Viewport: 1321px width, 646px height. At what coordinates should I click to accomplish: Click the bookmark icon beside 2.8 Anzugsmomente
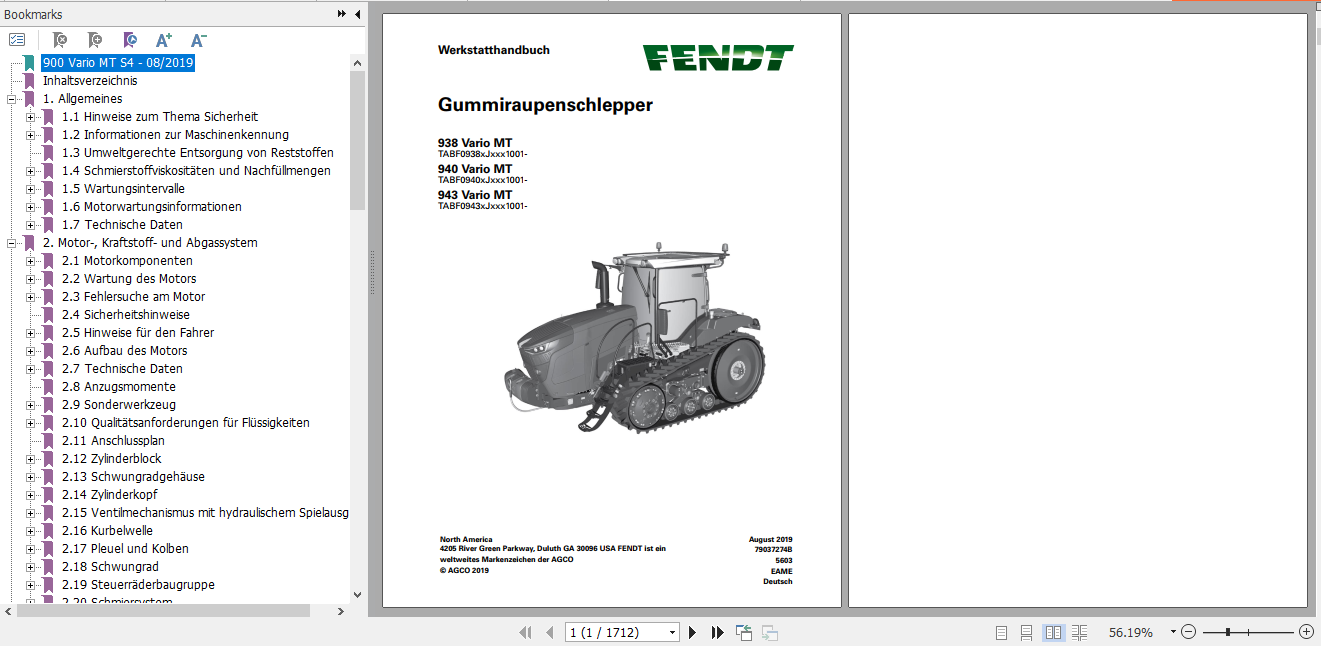[x=48, y=387]
